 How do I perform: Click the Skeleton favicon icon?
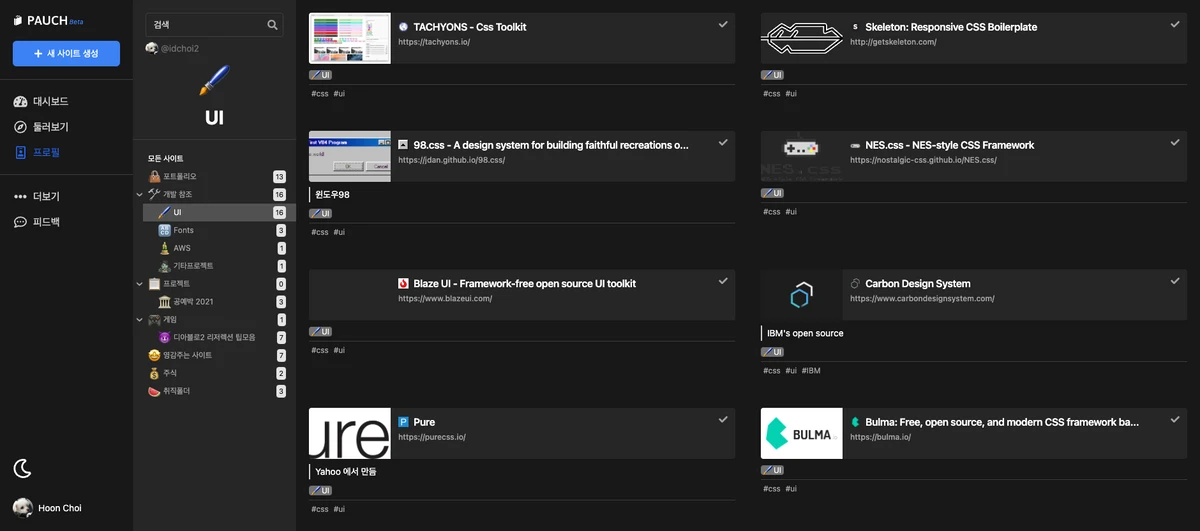pyautogui.click(x=856, y=27)
